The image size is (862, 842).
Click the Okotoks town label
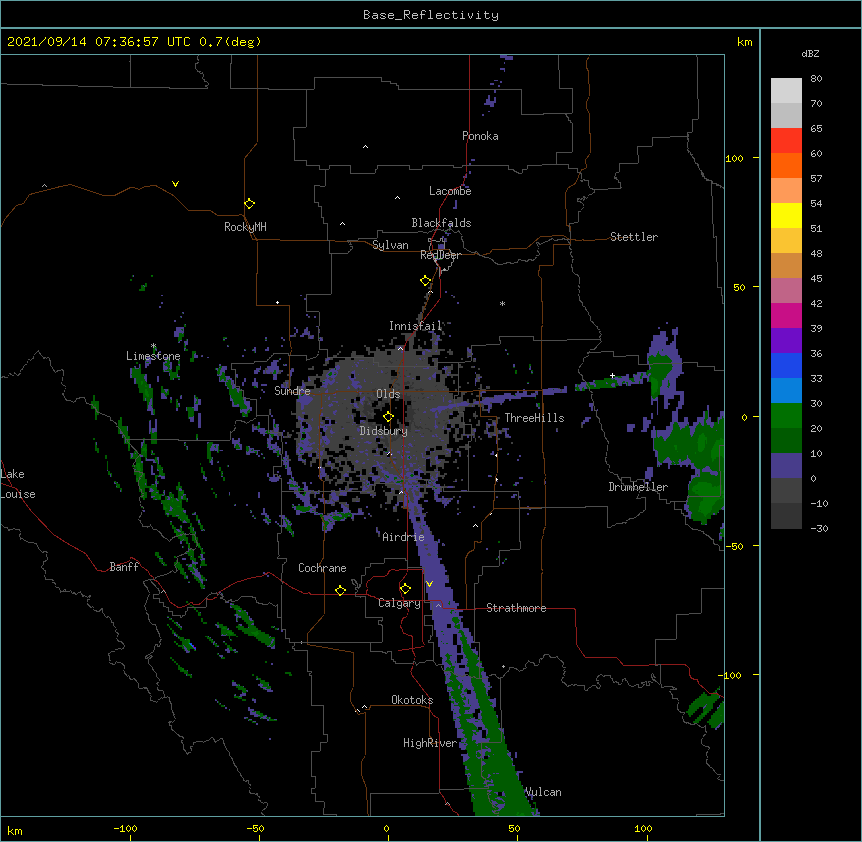pos(412,700)
